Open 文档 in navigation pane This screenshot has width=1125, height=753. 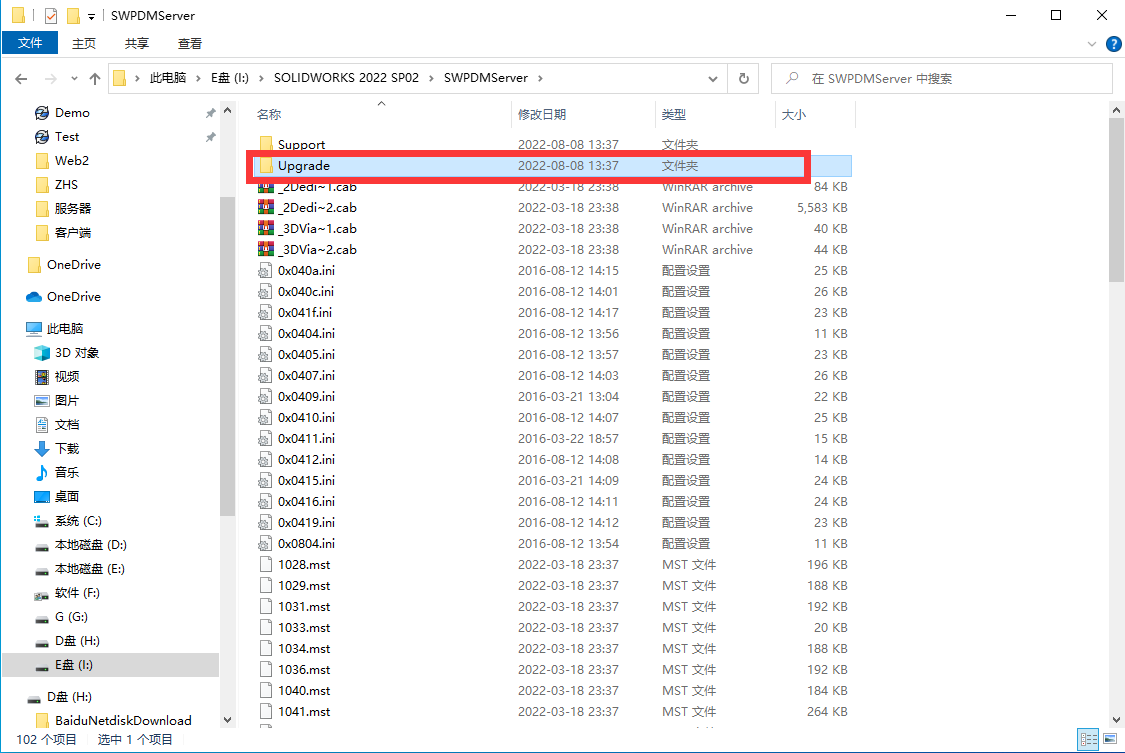click(x=67, y=425)
